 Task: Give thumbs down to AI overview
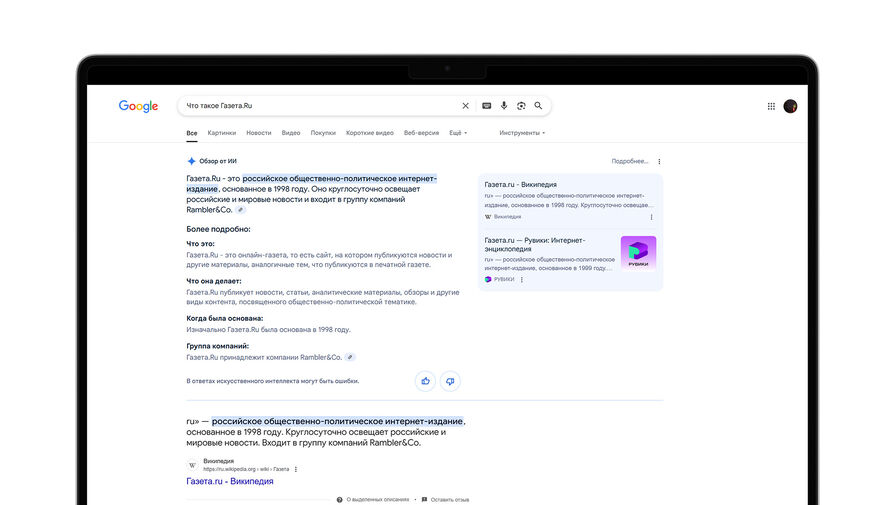(450, 381)
